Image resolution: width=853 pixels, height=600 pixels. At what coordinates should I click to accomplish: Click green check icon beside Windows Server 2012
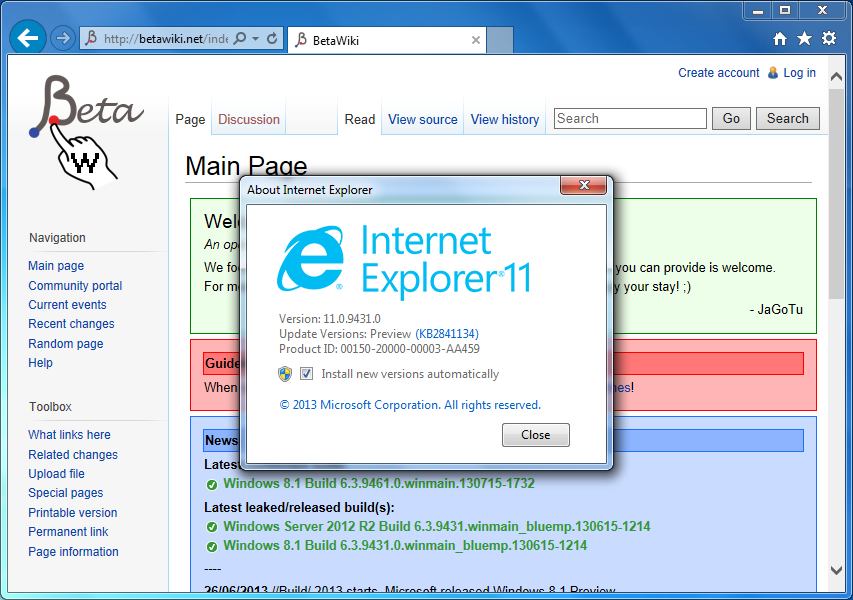click(x=212, y=527)
